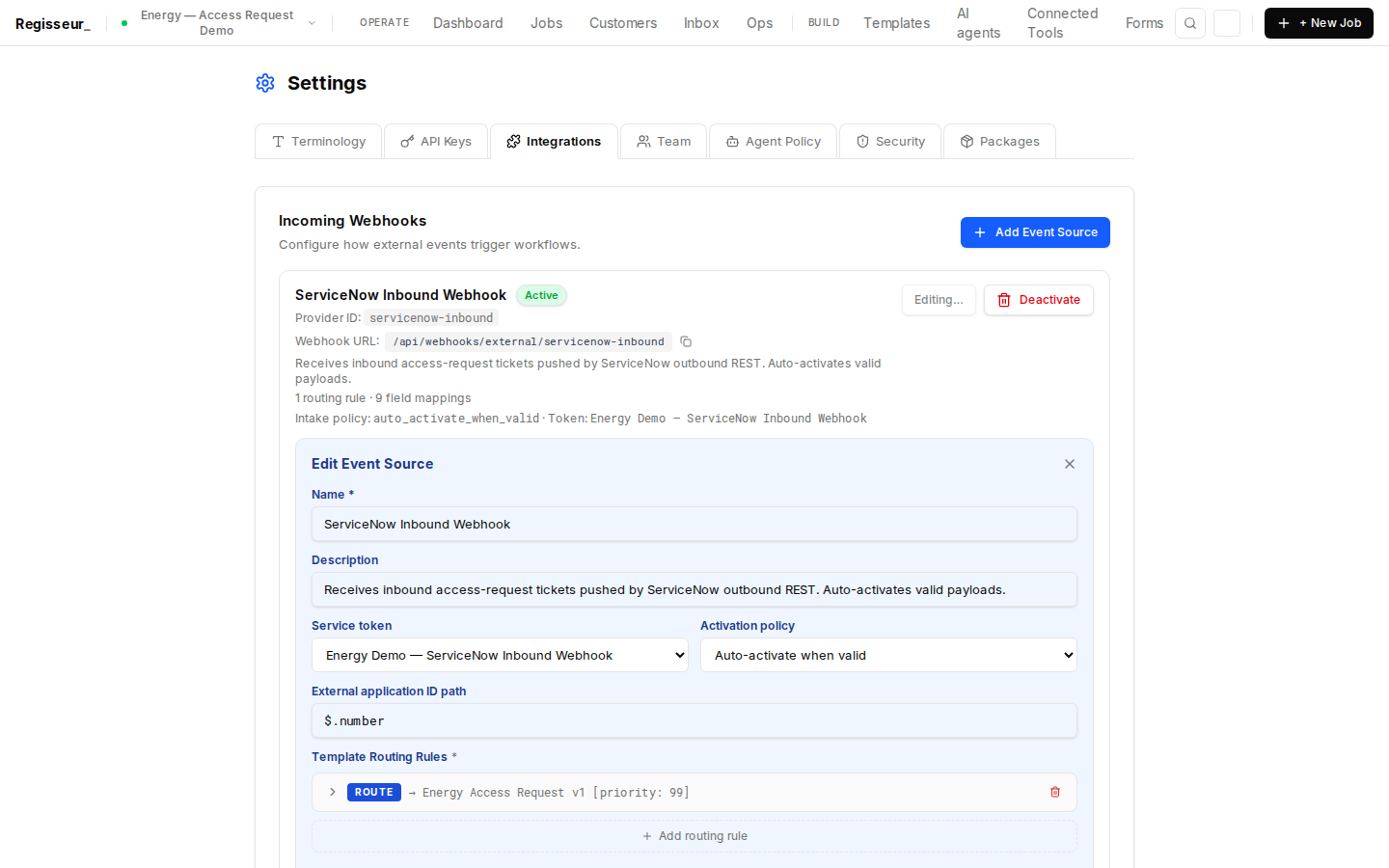Delete the Energy Access Request routing rule

pos(1055,792)
